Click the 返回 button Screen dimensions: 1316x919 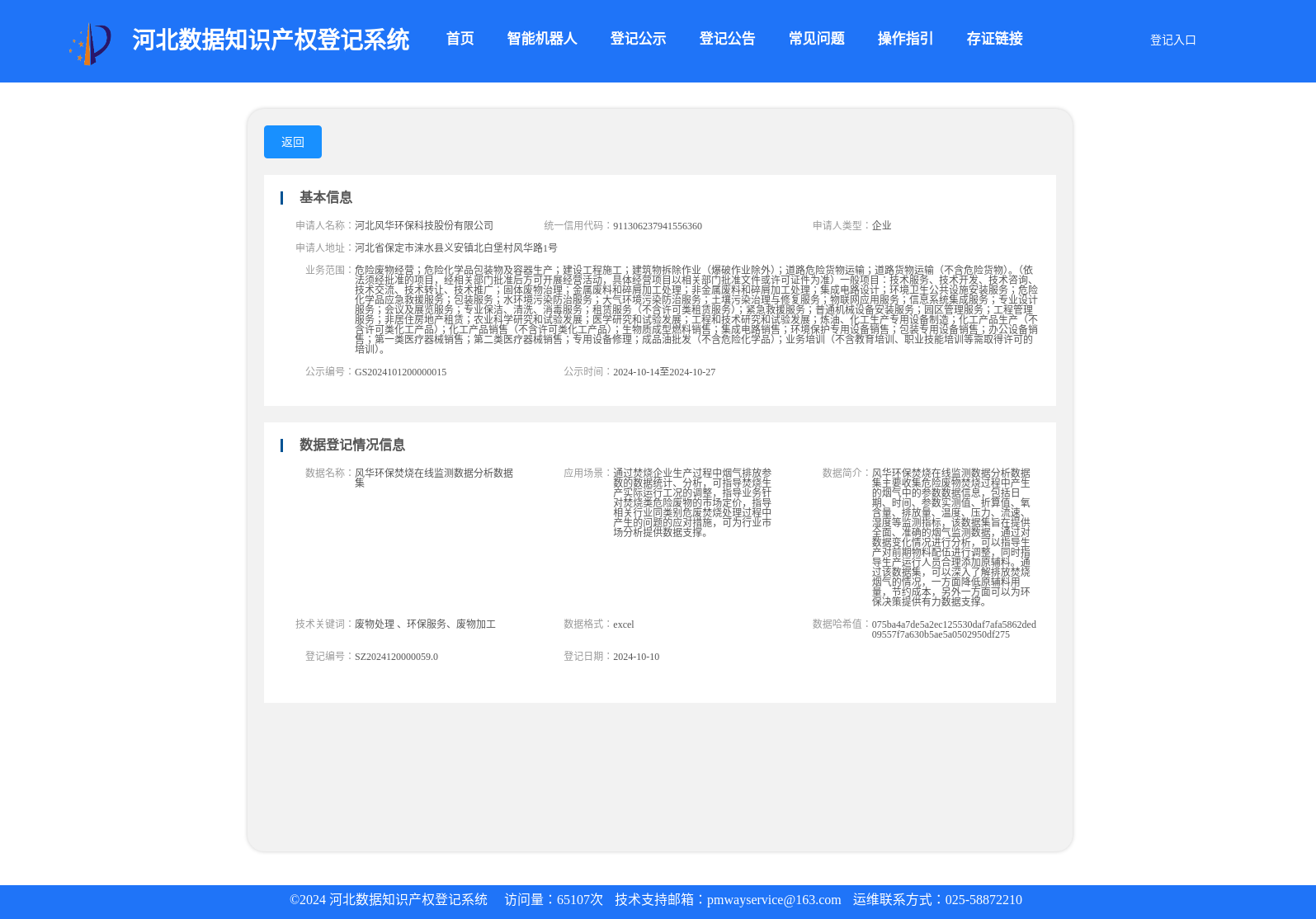(293, 142)
